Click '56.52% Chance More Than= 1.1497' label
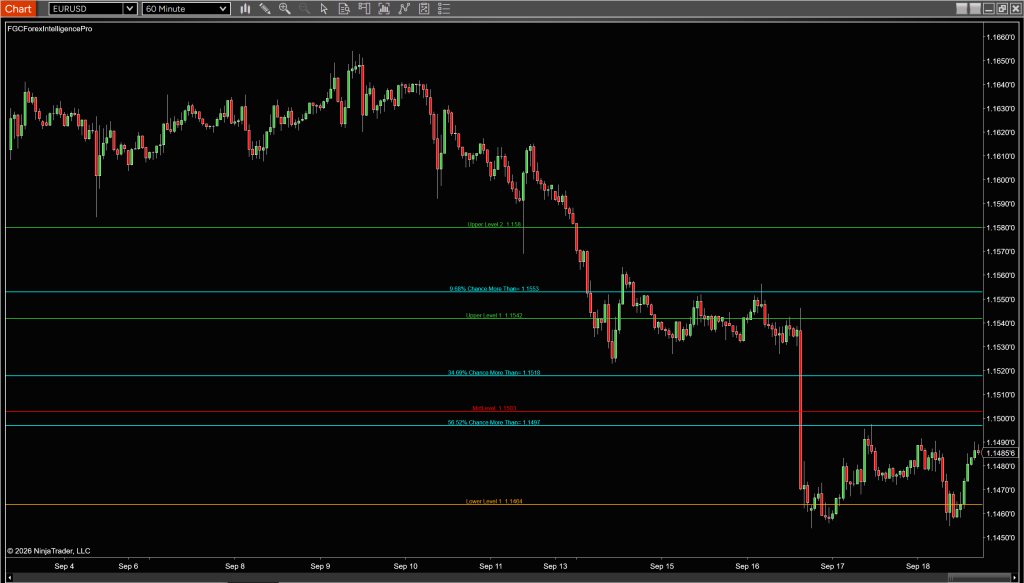Screen dimensions: 1024x583 (x=494, y=422)
